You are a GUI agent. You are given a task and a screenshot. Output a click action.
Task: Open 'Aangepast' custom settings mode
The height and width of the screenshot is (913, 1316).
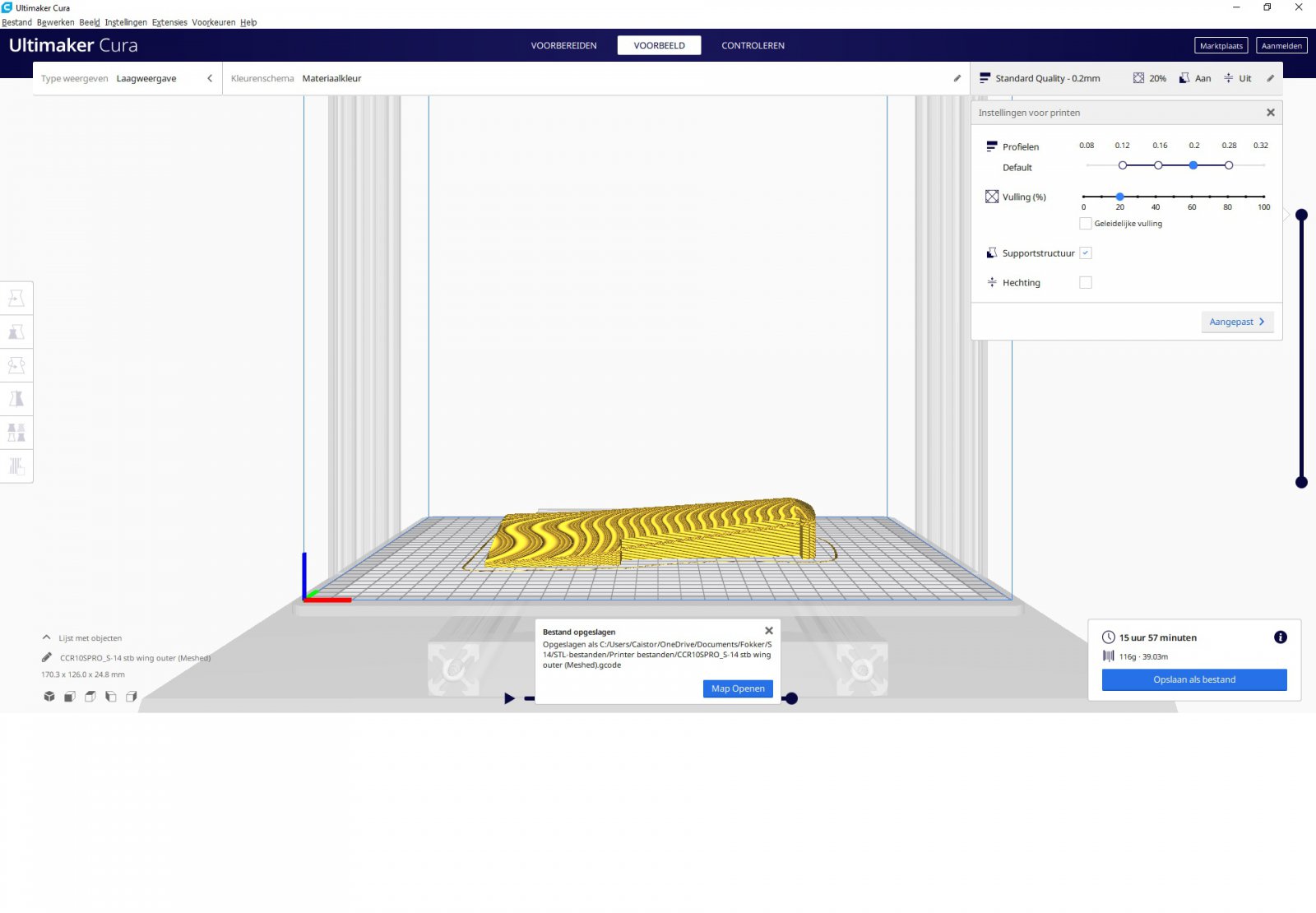[1237, 322]
